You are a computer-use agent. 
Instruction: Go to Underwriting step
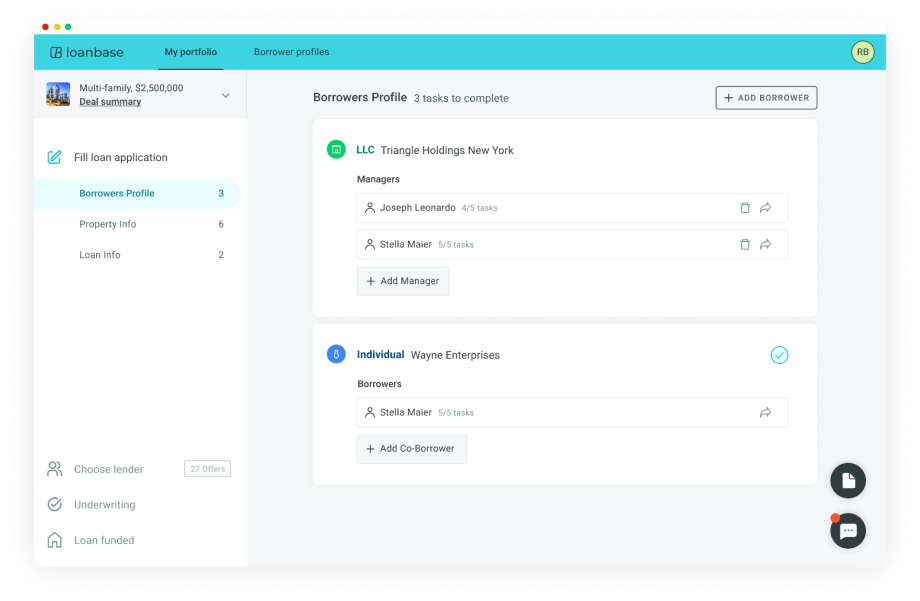[x=104, y=505]
